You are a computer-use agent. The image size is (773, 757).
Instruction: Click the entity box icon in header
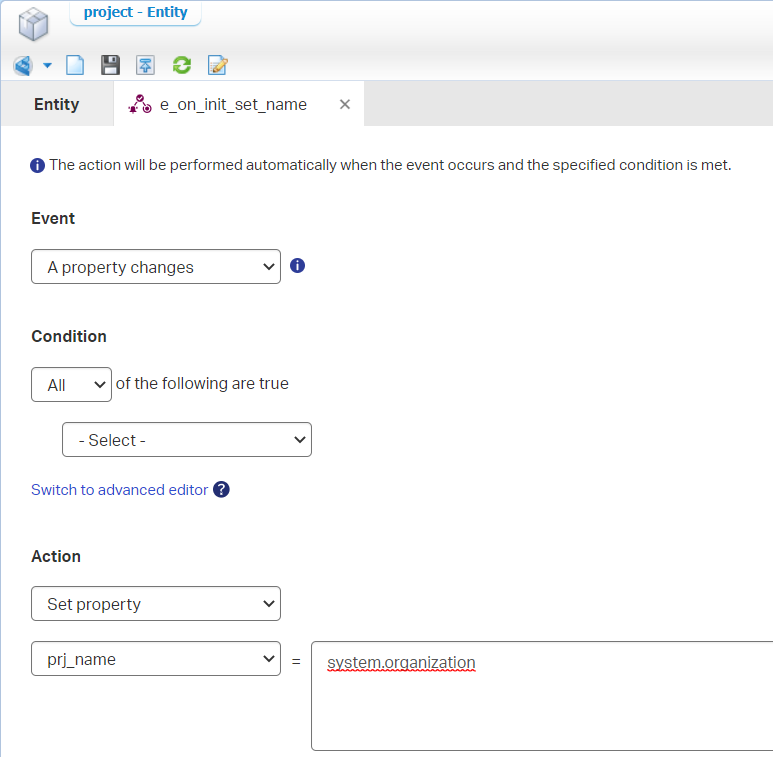33,24
